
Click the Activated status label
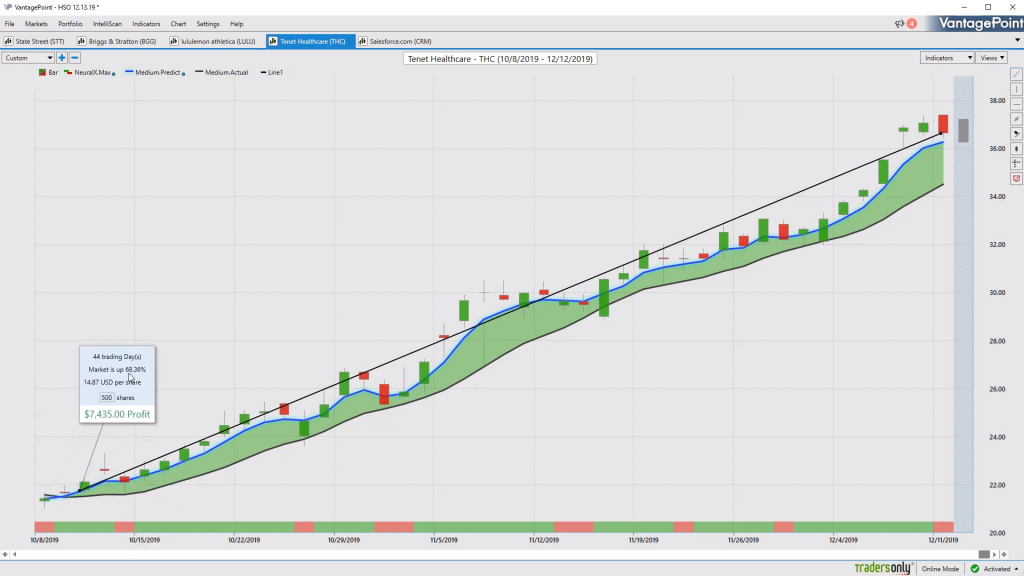coord(997,569)
